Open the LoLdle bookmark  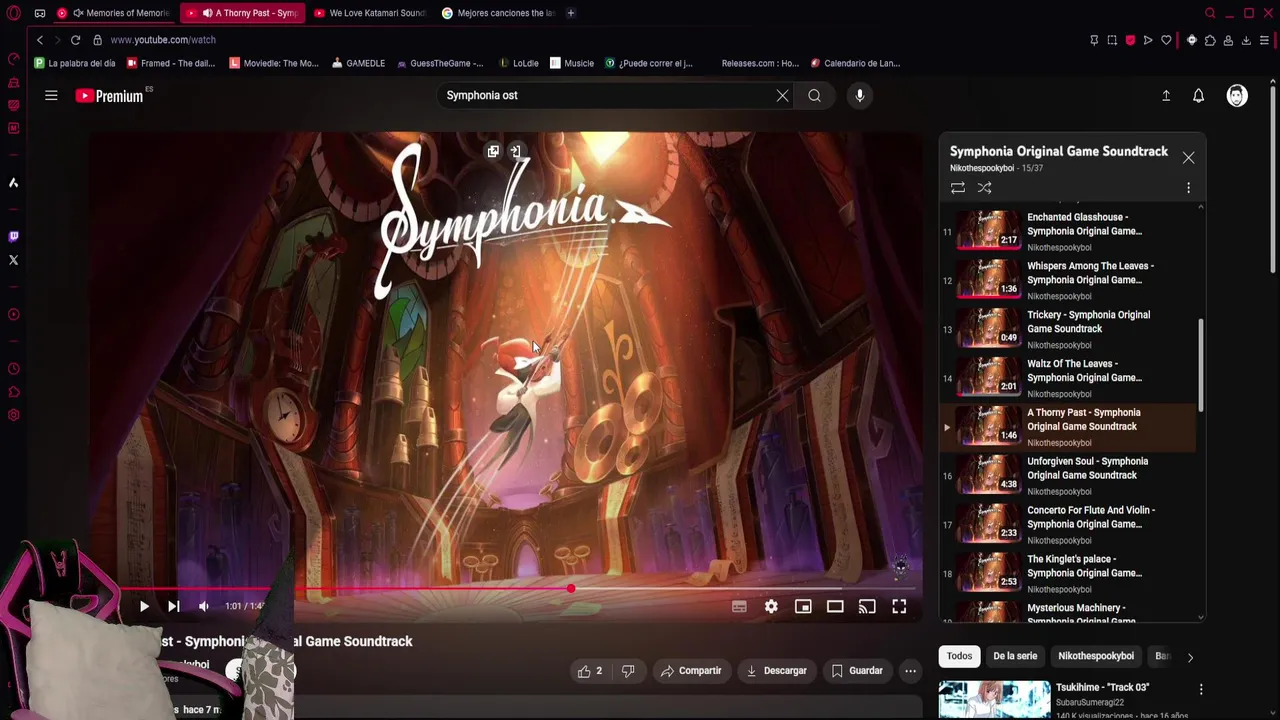click(519, 63)
